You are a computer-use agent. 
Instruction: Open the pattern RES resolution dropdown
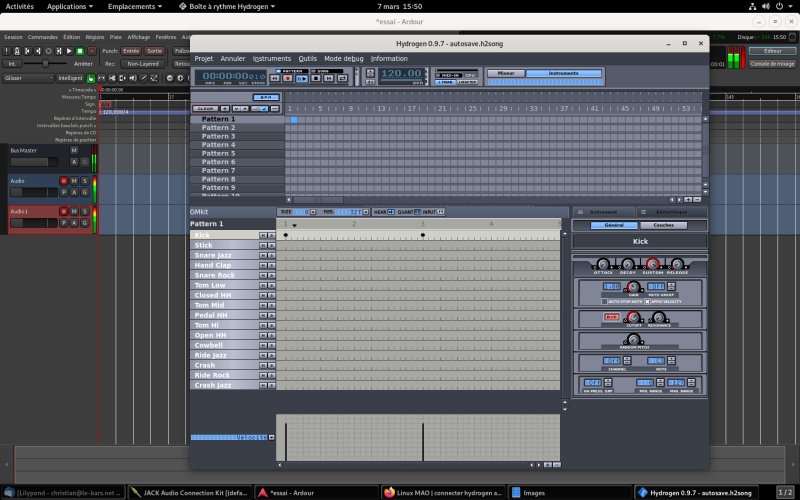point(366,212)
